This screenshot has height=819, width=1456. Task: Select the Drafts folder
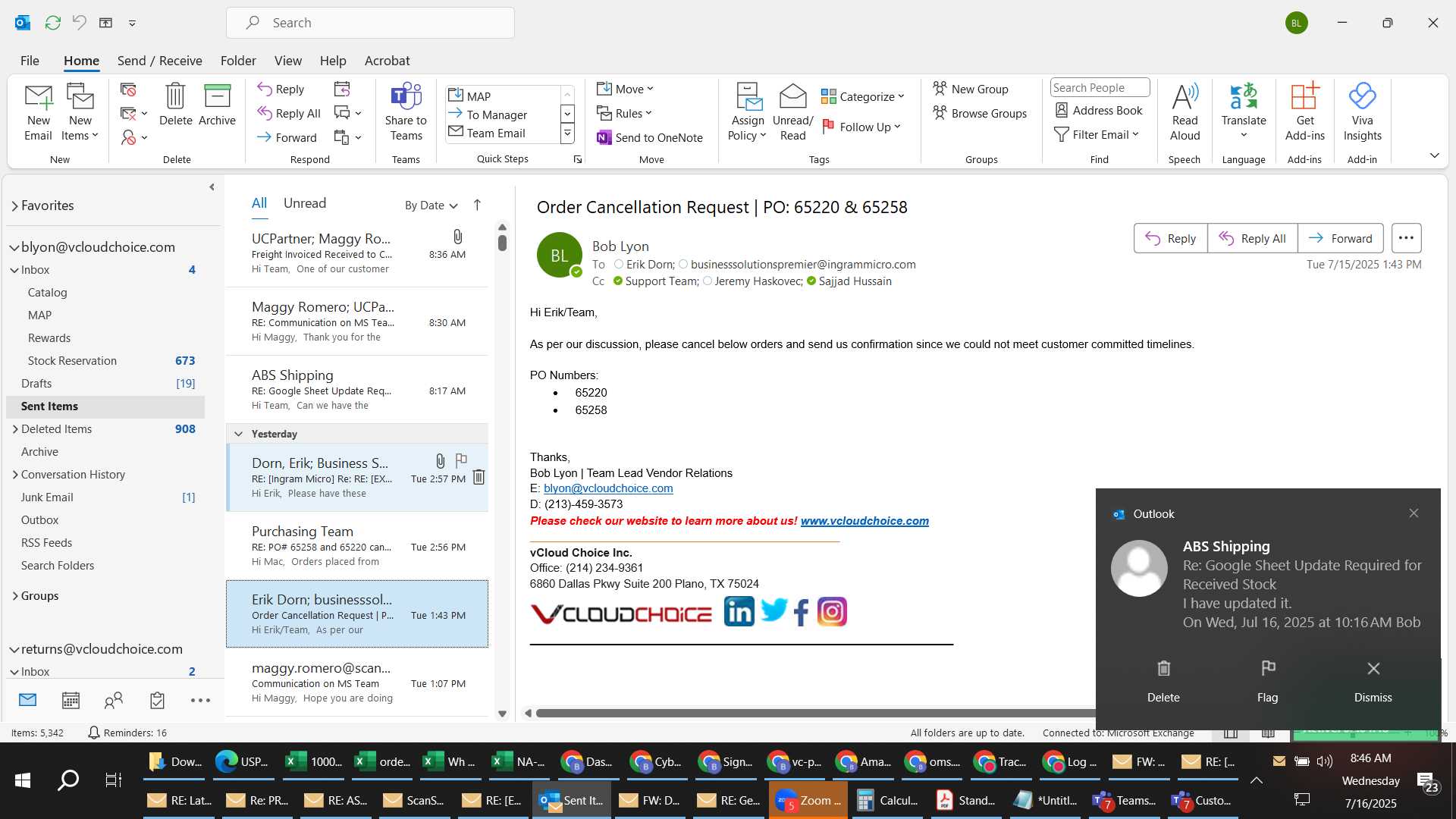tap(106, 384)
